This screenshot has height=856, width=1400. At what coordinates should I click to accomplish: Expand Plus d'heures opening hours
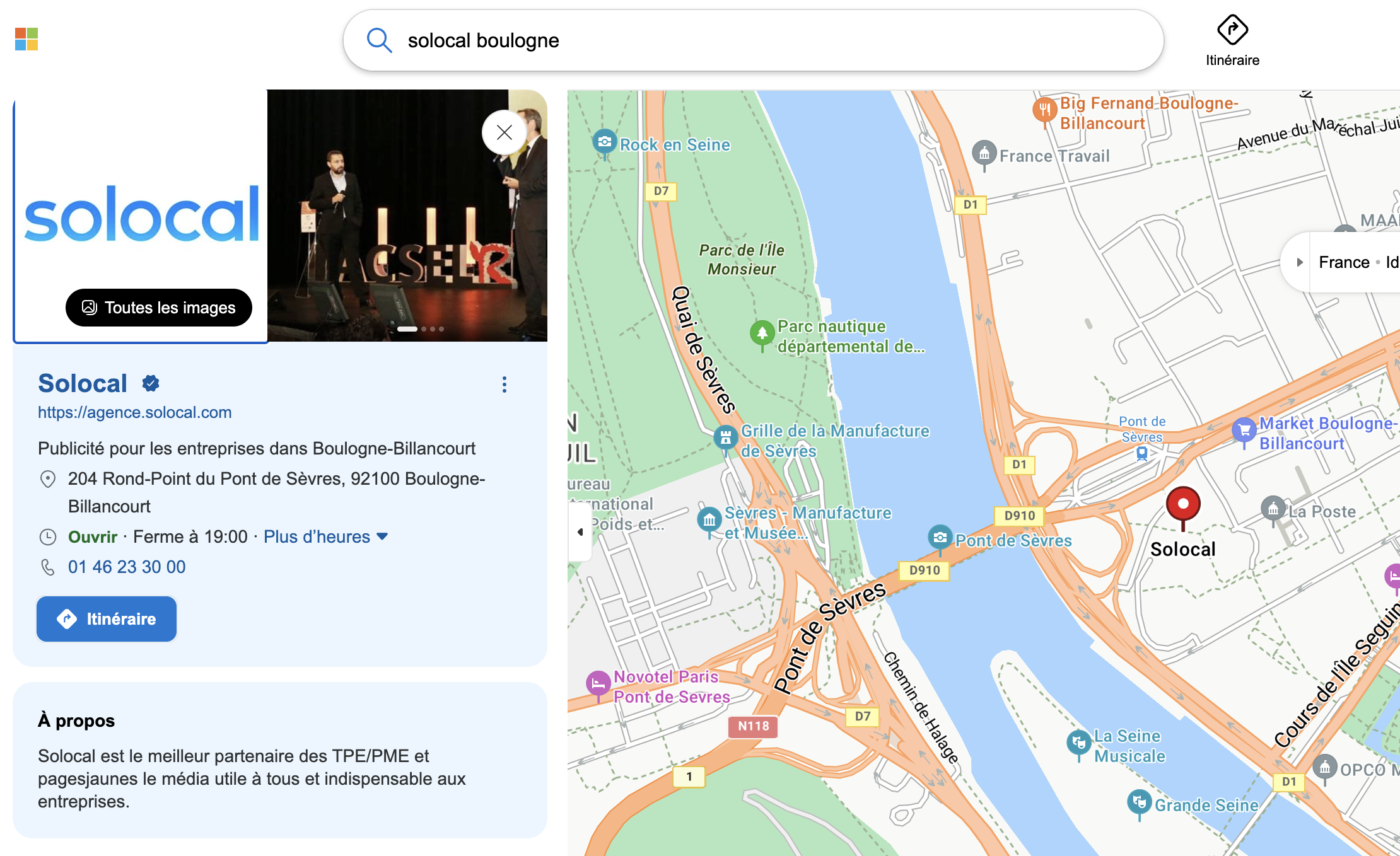[325, 537]
